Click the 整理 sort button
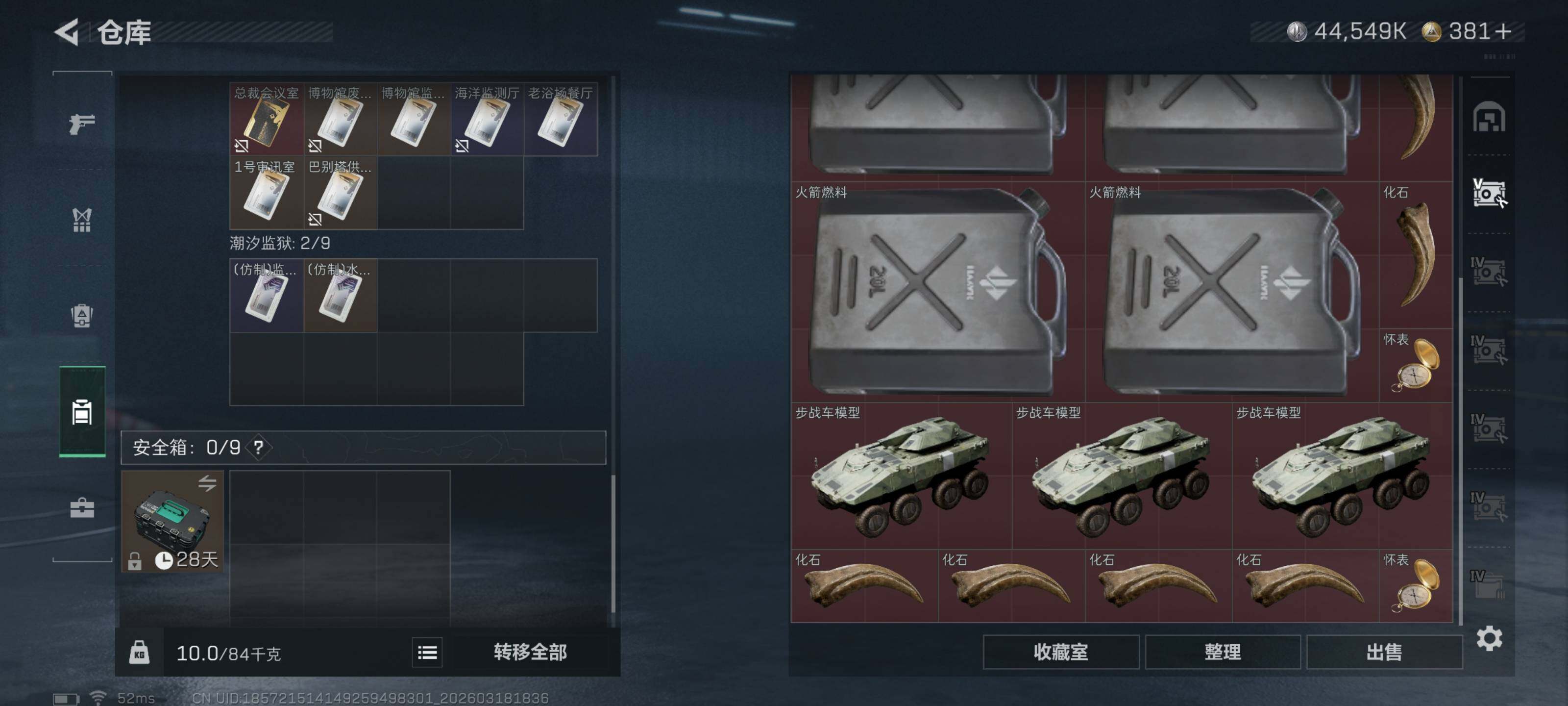1568x706 pixels. click(x=1223, y=653)
